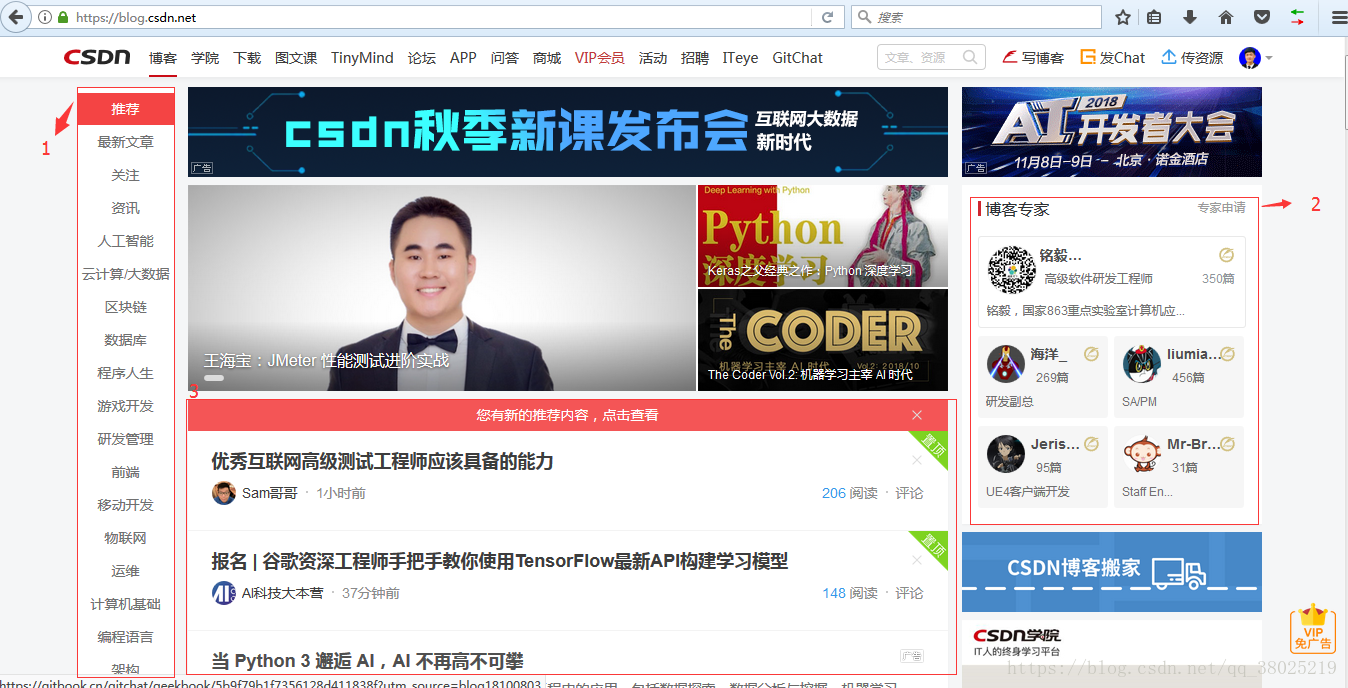This screenshot has width=1348, height=688.
Task: Click CSDN博客搬家 banner
Action: tap(1112, 572)
